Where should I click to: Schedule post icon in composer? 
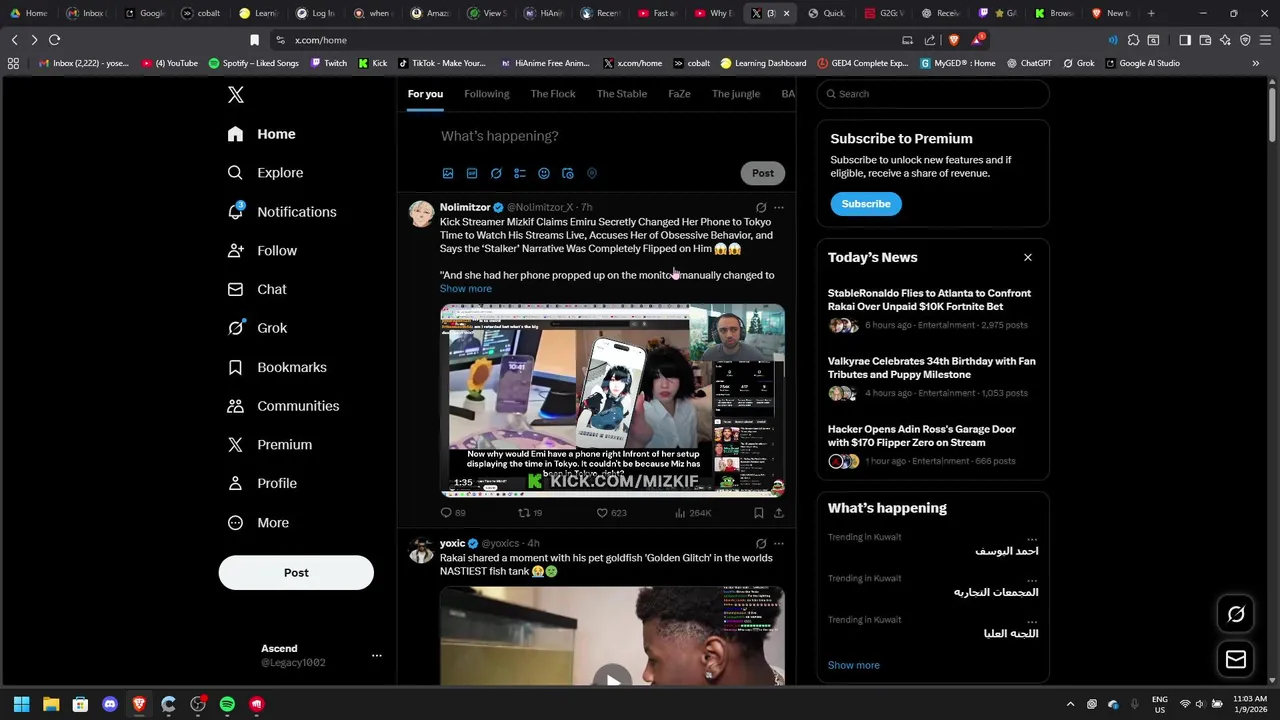(568, 173)
